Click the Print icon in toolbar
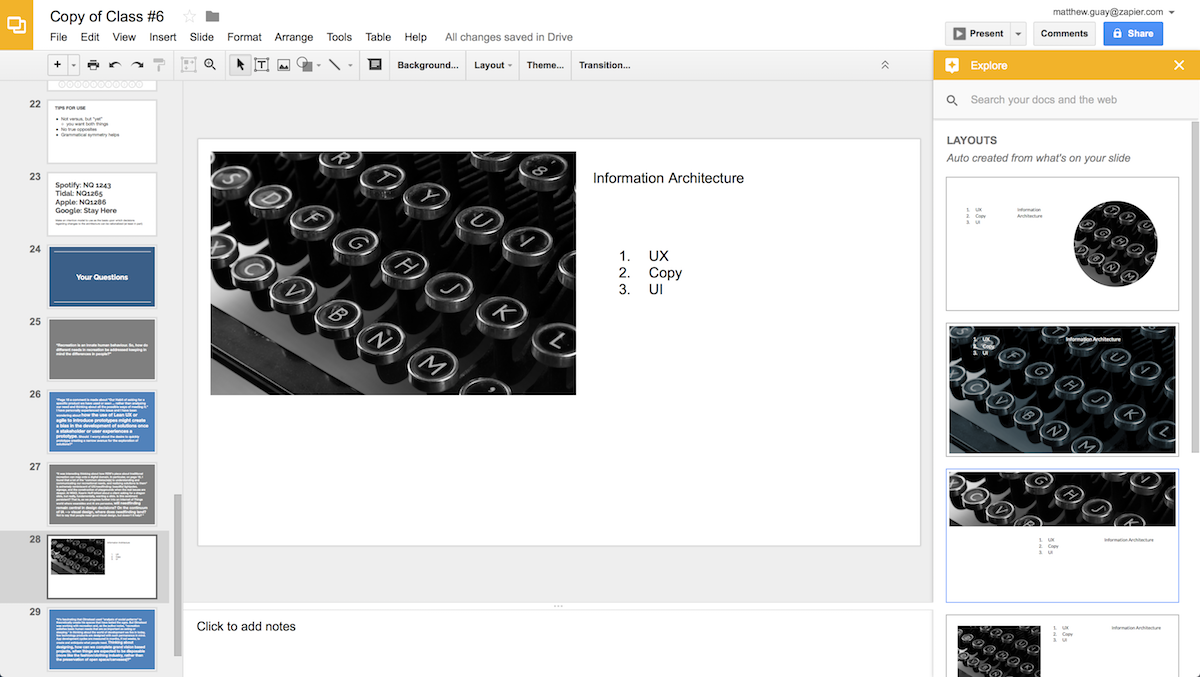This screenshot has width=1200, height=677. 93,64
